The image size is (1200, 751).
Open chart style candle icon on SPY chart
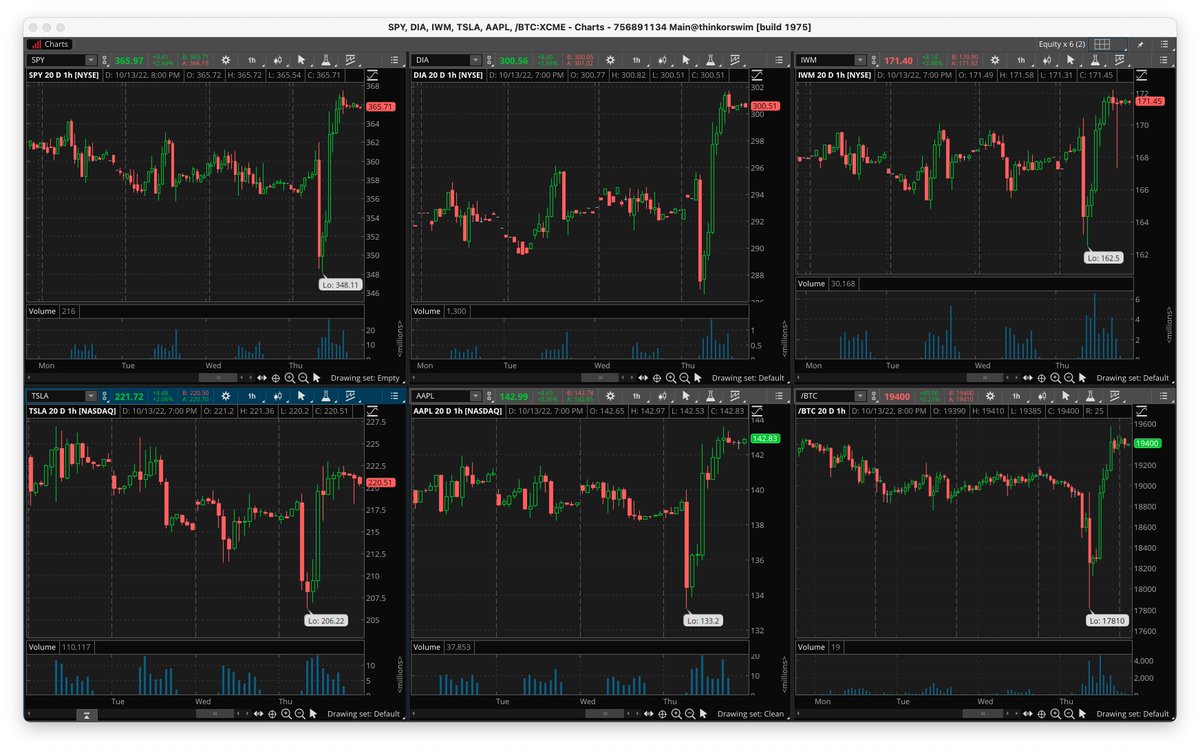click(278, 60)
